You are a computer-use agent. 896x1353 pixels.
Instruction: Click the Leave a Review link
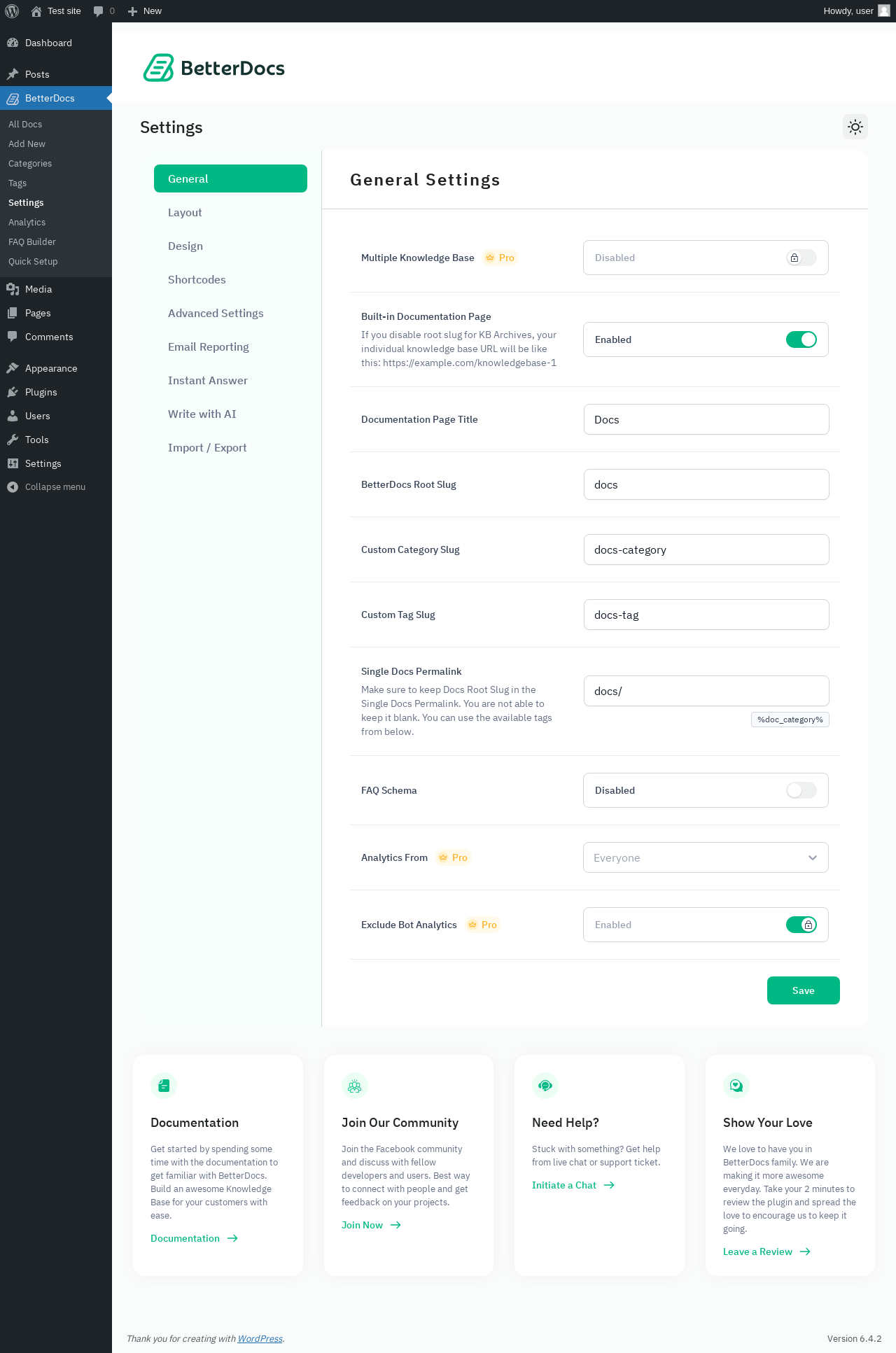pyautogui.click(x=766, y=1252)
